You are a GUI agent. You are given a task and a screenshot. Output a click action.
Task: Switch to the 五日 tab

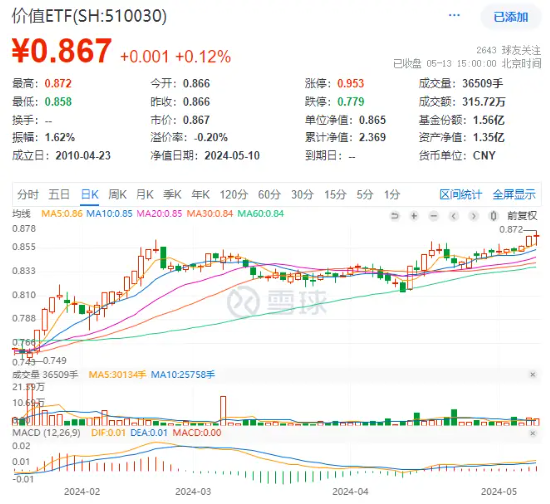[x=59, y=194]
